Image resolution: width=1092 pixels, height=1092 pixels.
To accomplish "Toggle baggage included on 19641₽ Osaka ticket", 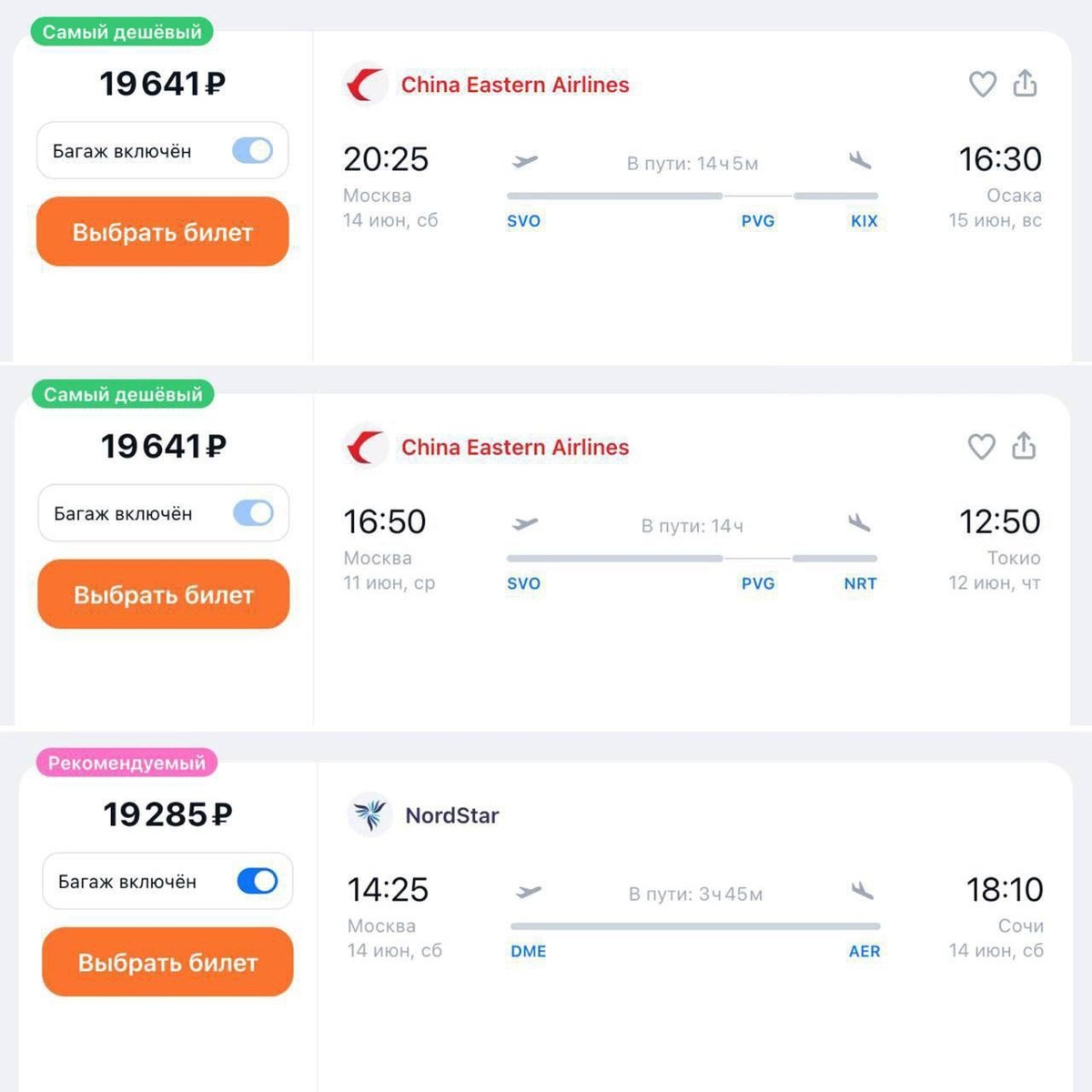I will (252, 150).
